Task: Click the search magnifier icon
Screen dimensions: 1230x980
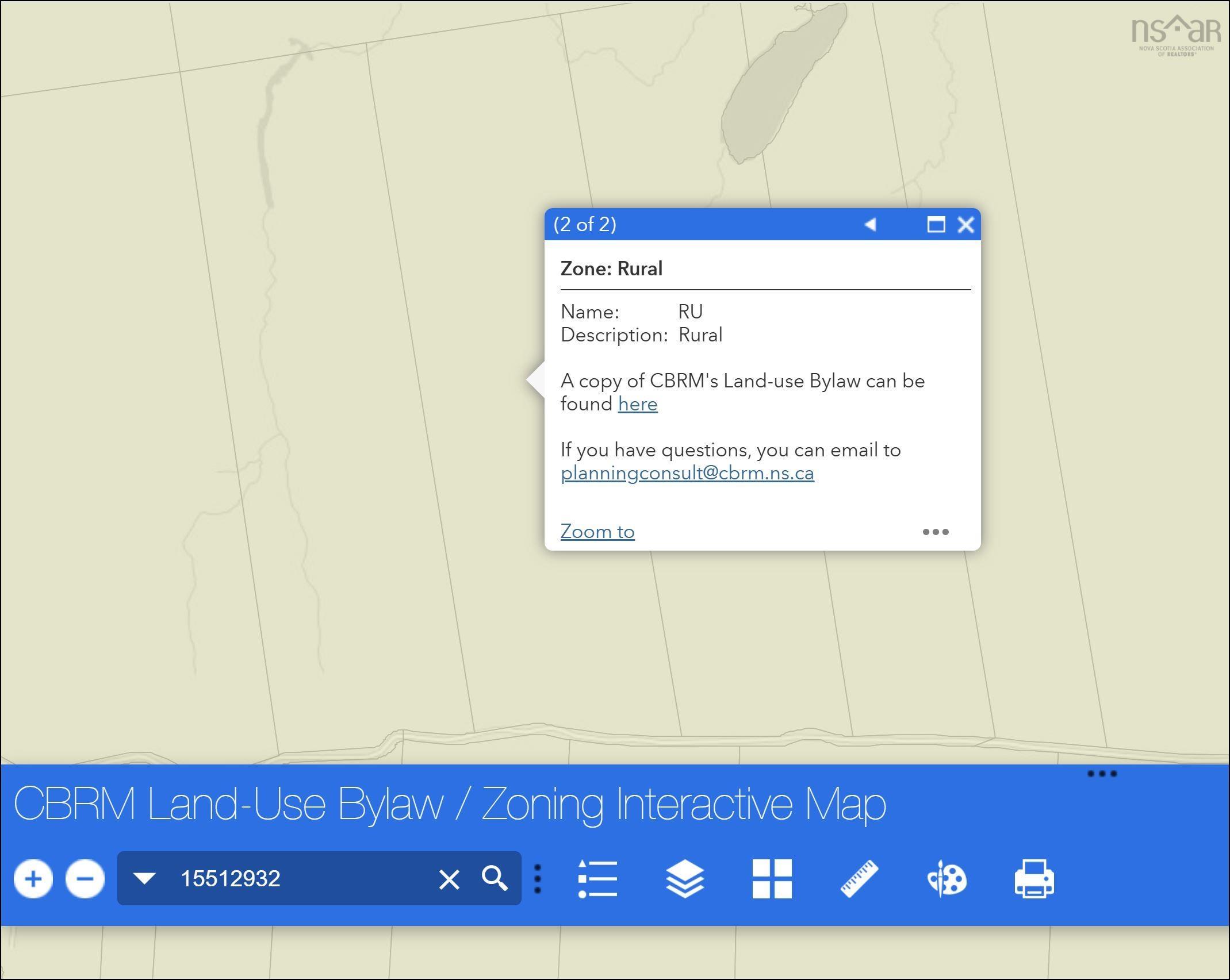Action: (495, 878)
